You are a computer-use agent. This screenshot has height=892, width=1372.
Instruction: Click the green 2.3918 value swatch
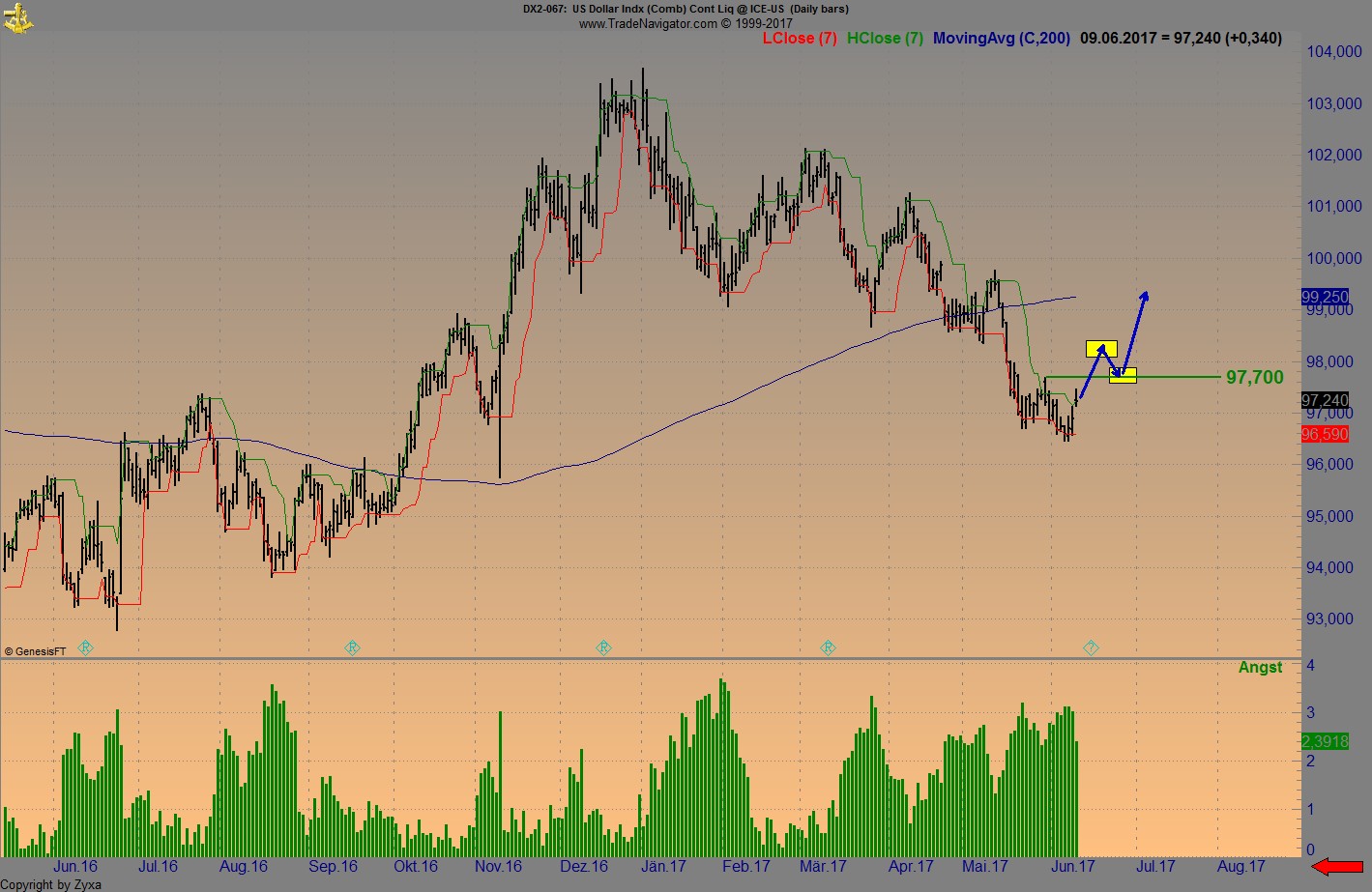(1326, 741)
